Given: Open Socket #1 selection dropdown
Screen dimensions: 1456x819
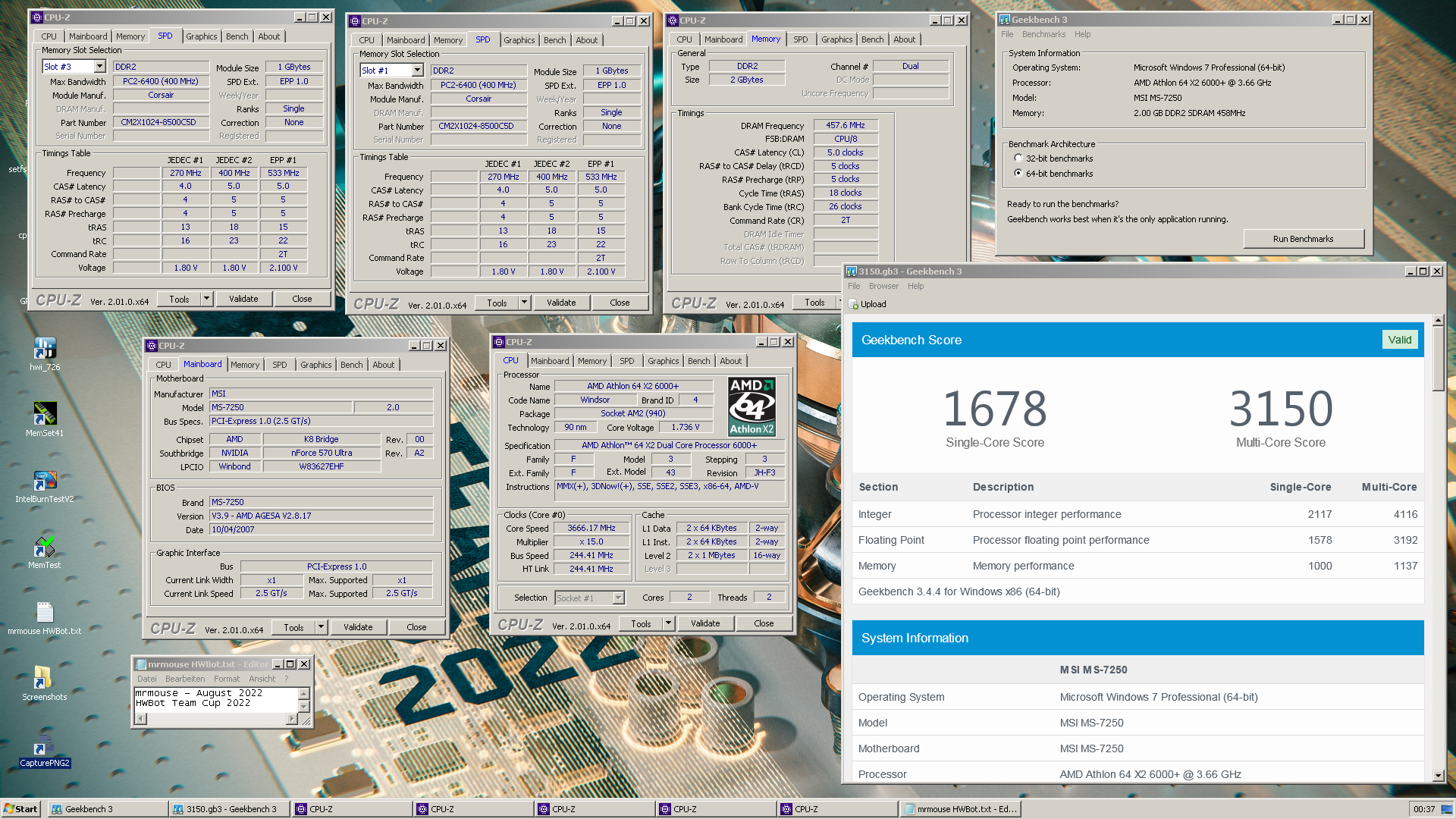Looking at the screenshot, I should pos(618,598).
